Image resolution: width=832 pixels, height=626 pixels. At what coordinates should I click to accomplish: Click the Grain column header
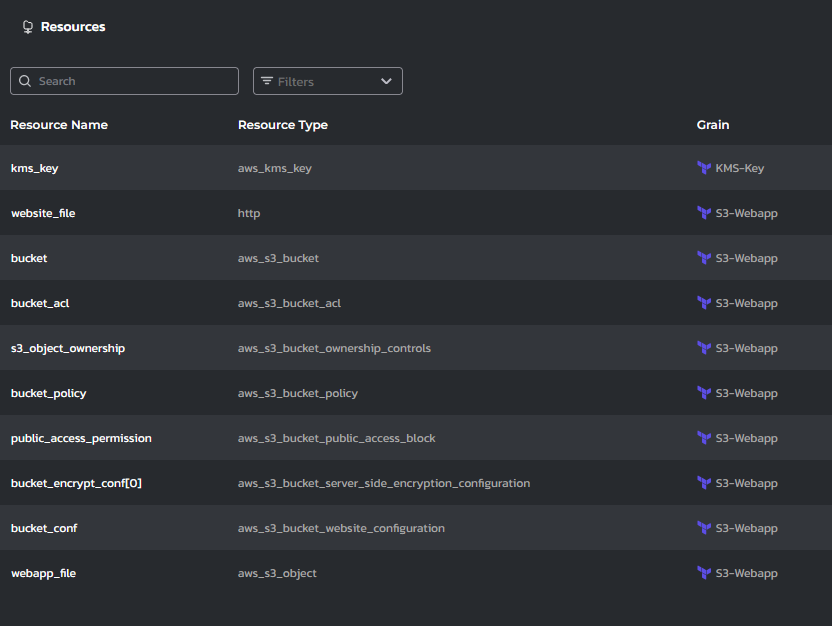click(713, 125)
